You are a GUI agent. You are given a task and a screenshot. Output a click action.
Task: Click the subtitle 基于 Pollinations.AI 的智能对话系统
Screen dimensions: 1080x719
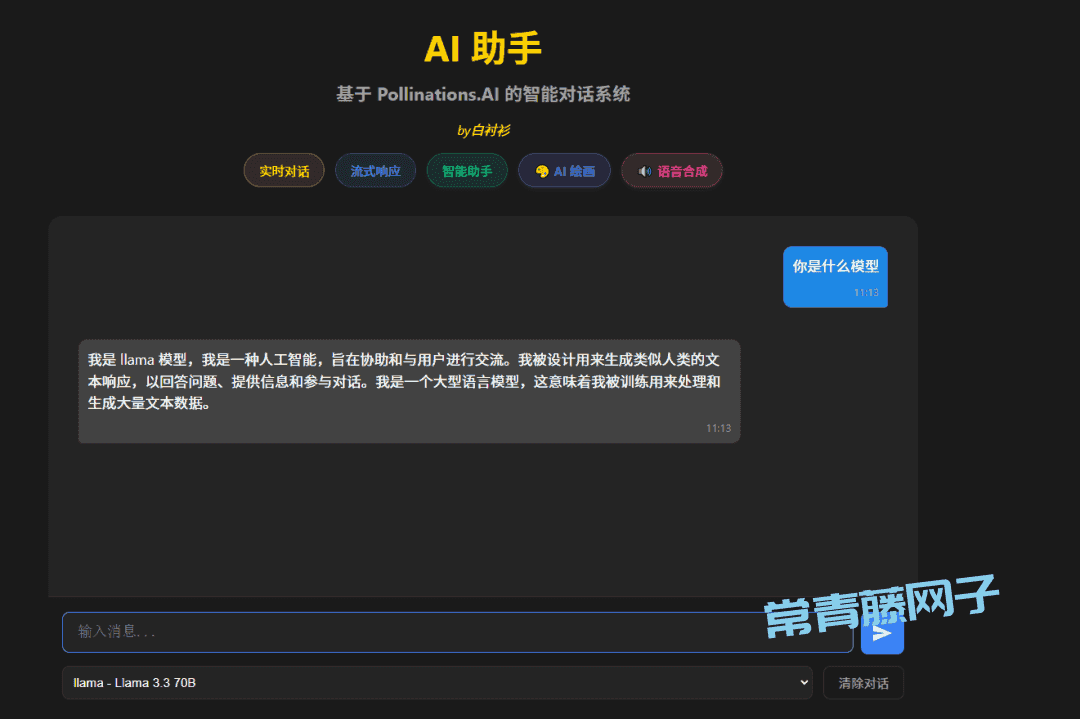[x=483, y=94]
